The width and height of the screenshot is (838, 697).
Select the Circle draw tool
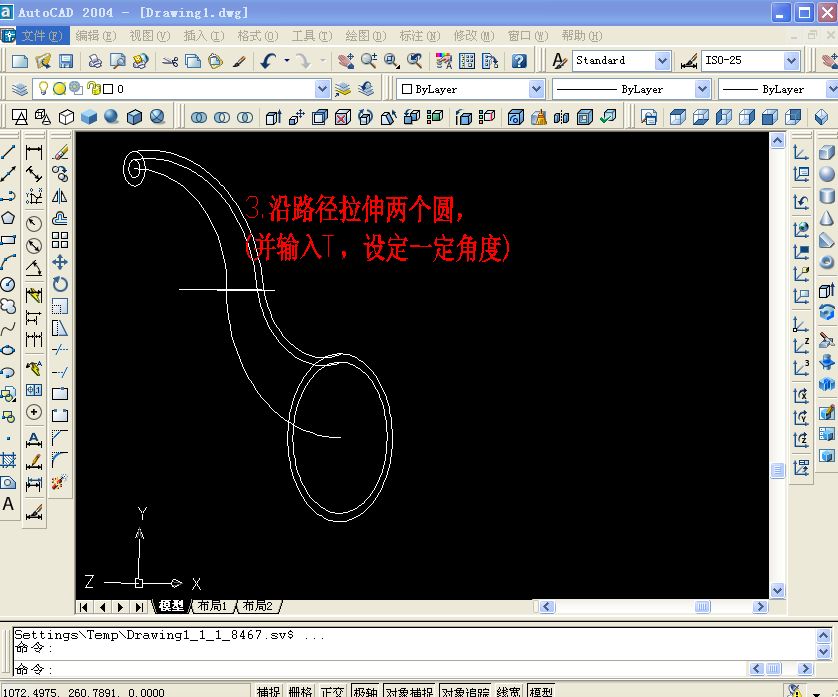coord(7,284)
